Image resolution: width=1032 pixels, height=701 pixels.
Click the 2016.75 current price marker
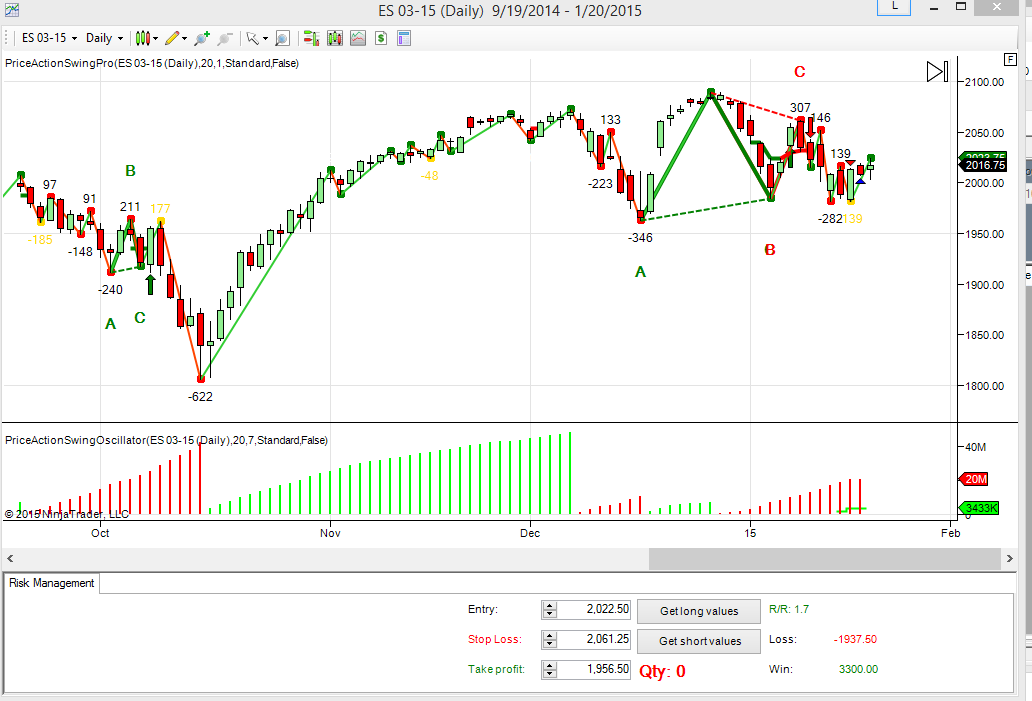tap(984, 165)
